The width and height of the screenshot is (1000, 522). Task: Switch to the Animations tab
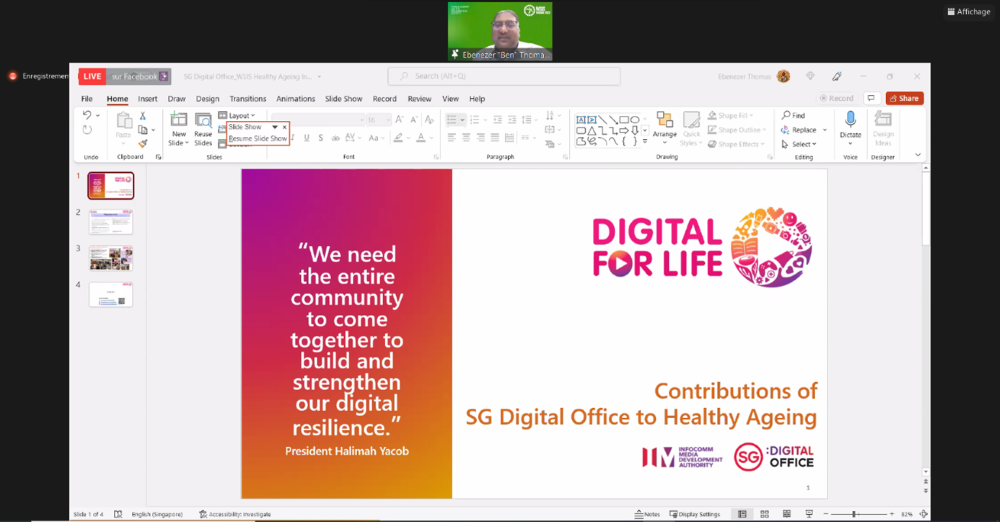(295, 99)
